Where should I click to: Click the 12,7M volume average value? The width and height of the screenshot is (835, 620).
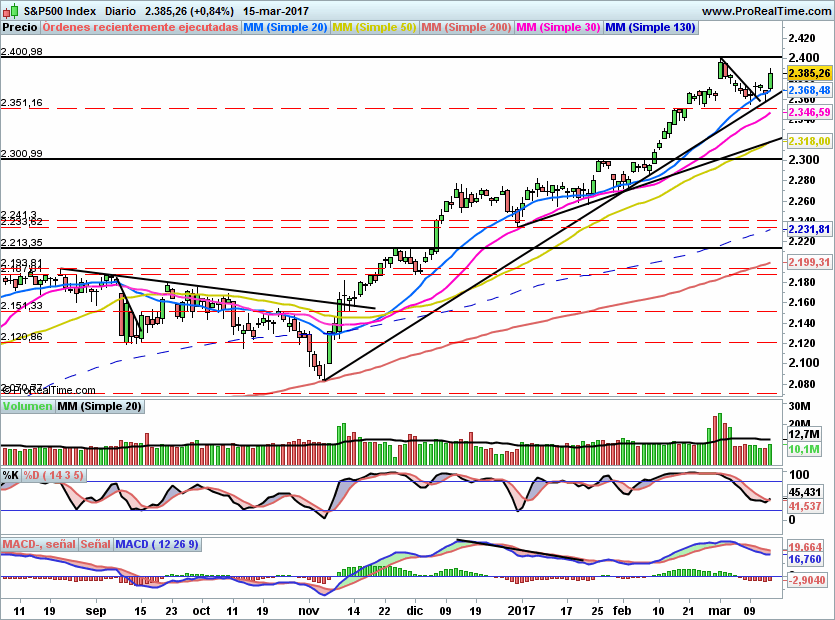click(804, 435)
